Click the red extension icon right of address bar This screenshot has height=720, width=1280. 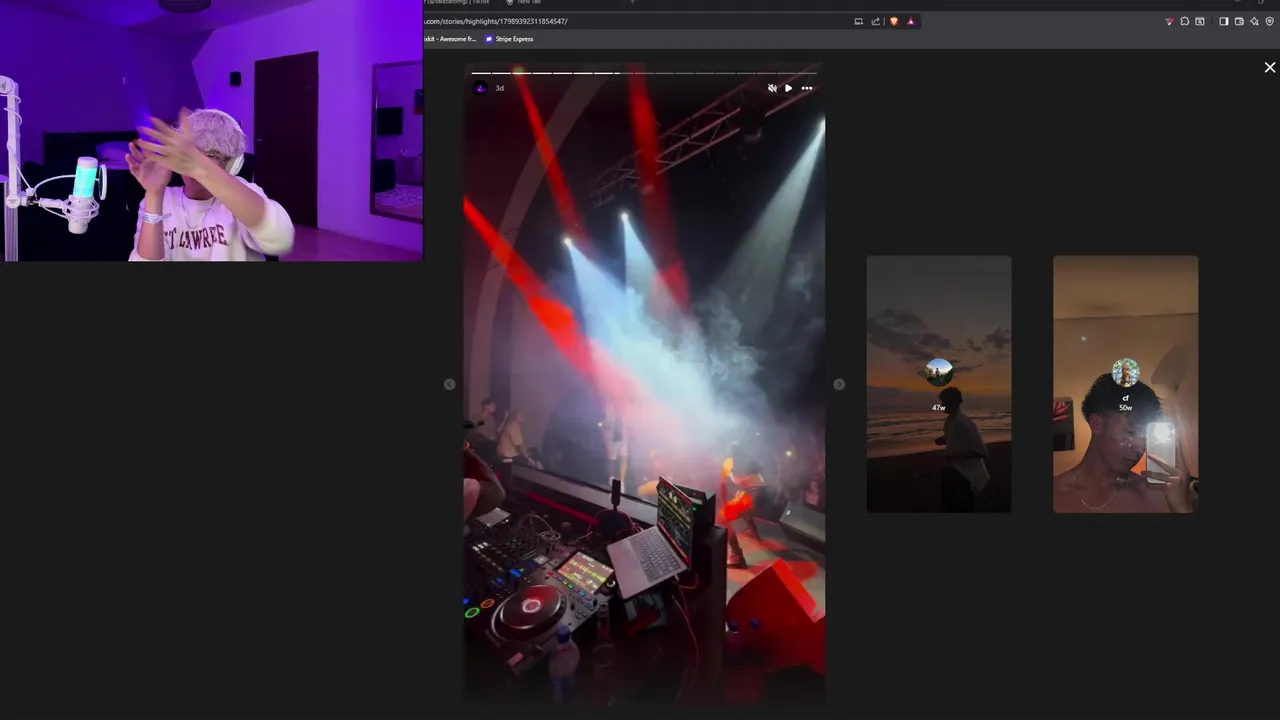coord(1169,21)
